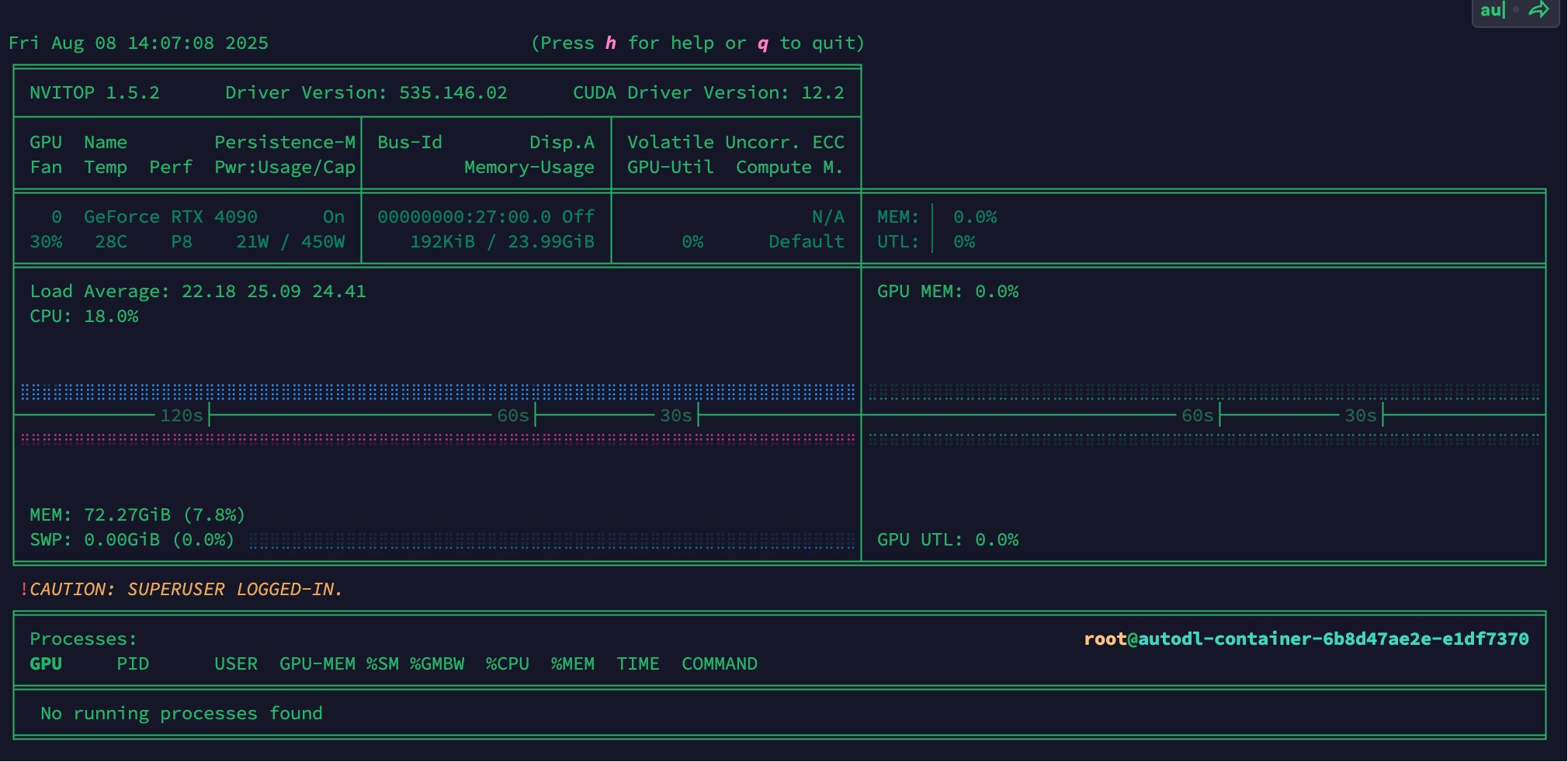The height and width of the screenshot is (762, 1568).
Task: Click the 'N/A' ECC value
Action: coord(828,217)
